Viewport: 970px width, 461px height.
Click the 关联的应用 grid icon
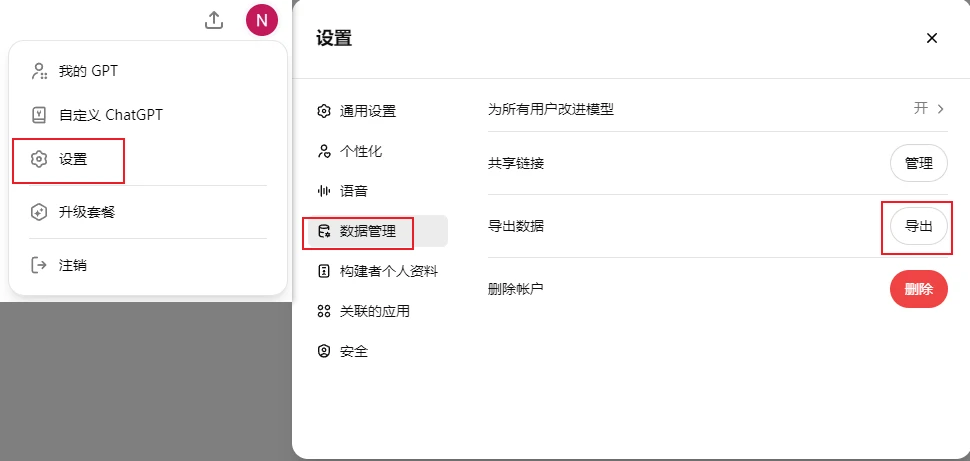[323, 312]
